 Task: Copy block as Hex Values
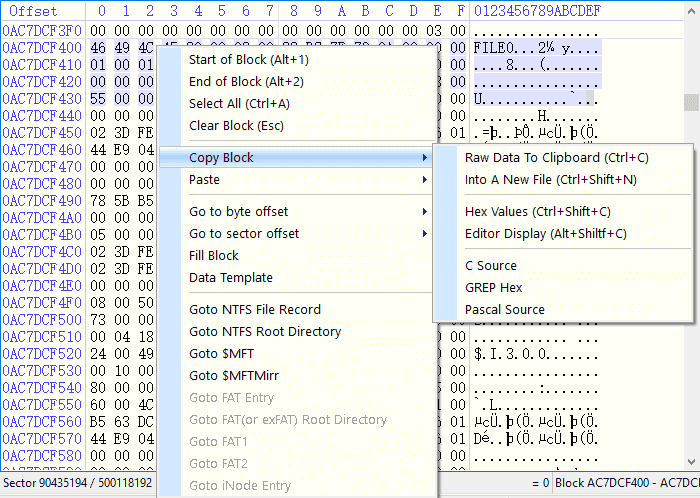point(538,211)
